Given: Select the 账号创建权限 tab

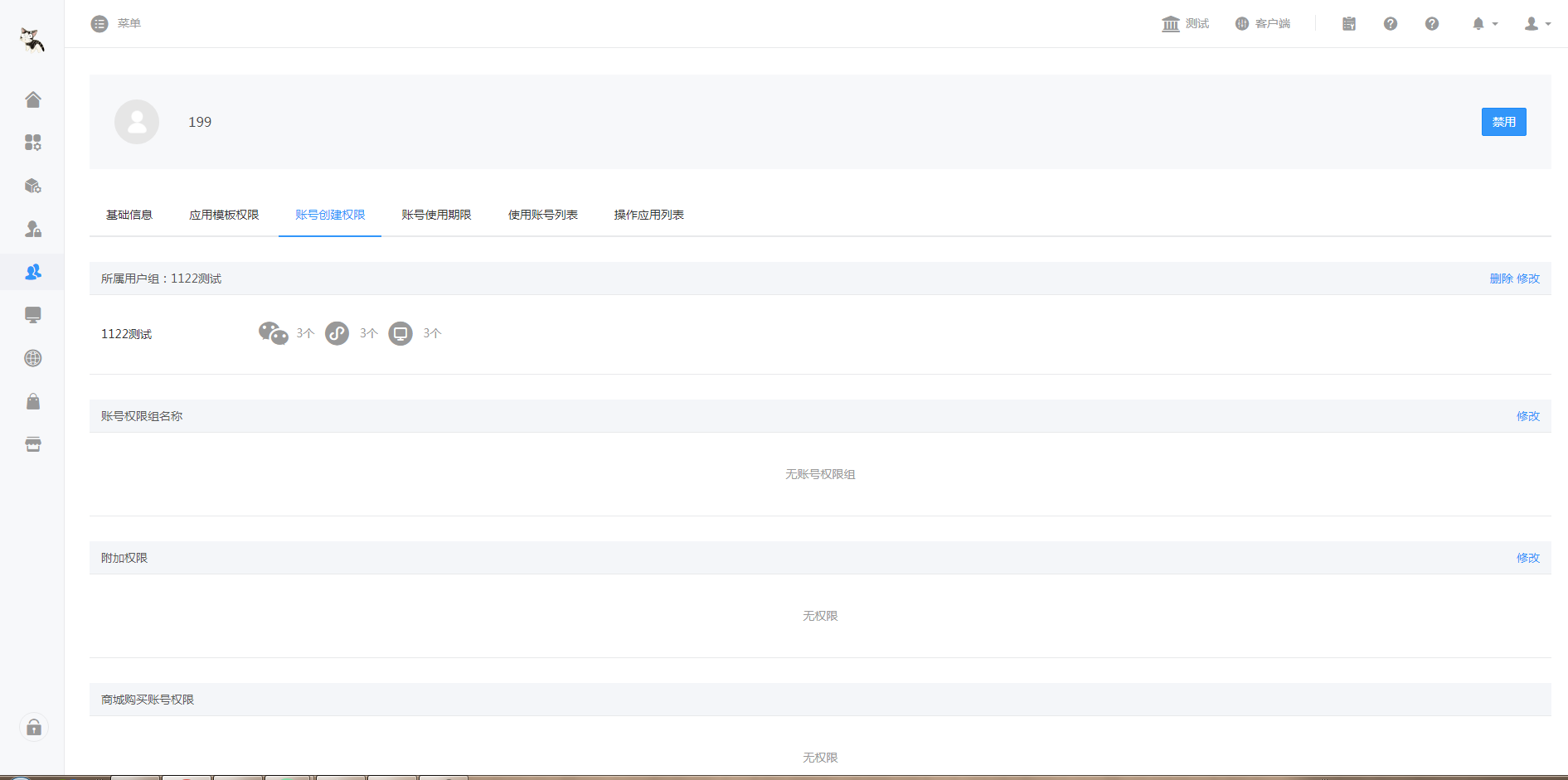Looking at the screenshot, I should pos(330,215).
